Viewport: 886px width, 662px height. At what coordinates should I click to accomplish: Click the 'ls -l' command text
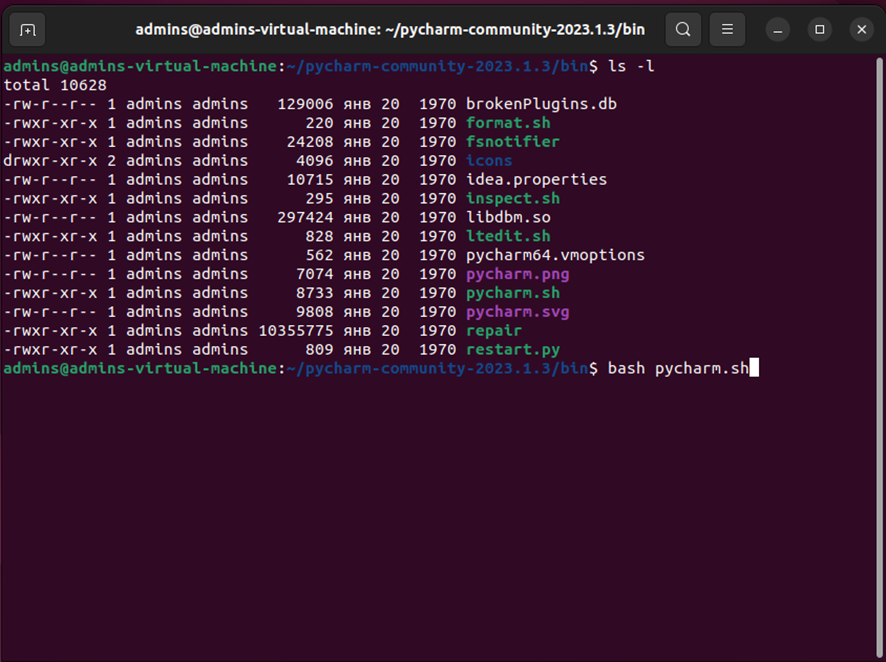(631, 66)
